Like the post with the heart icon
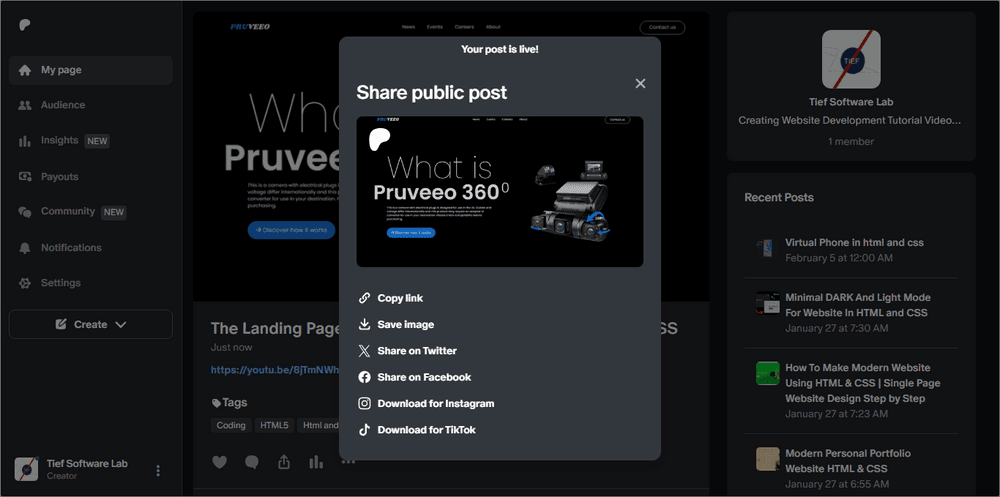The width and height of the screenshot is (1000, 497). tap(219, 463)
